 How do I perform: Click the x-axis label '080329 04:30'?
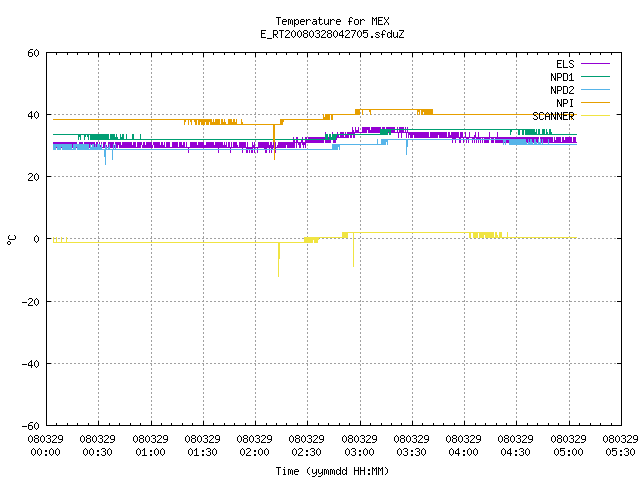(x=516, y=446)
